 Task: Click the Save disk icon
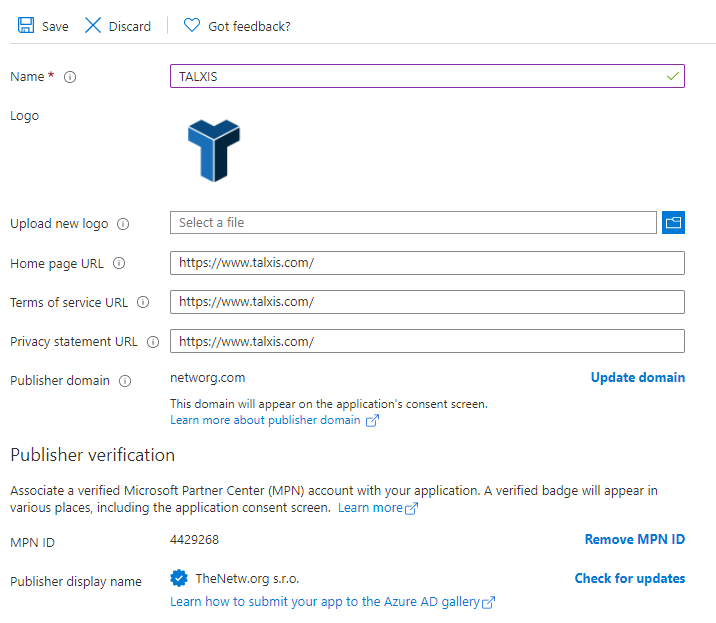26,26
